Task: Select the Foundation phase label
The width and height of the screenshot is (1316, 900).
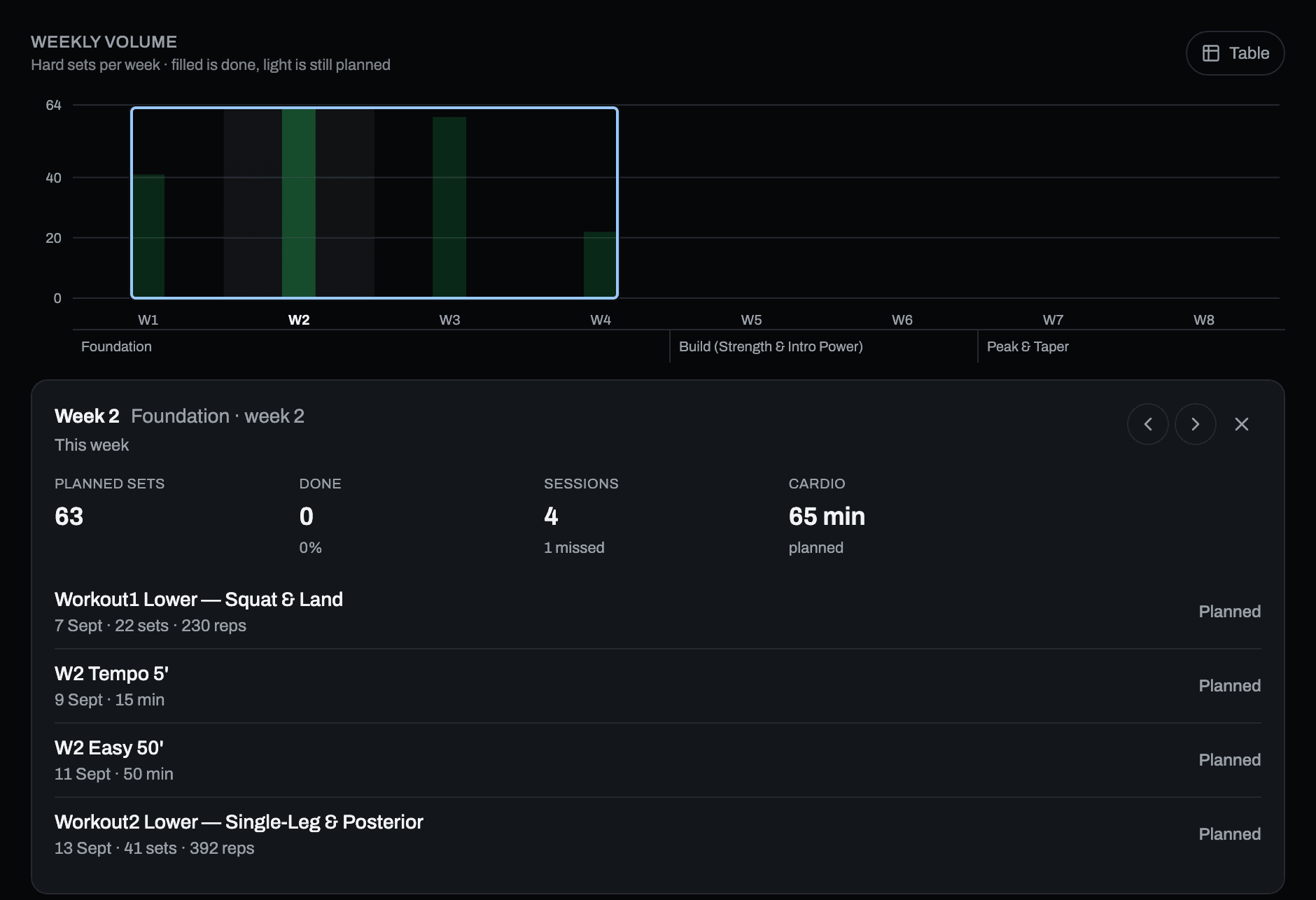Action: pos(116,346)
